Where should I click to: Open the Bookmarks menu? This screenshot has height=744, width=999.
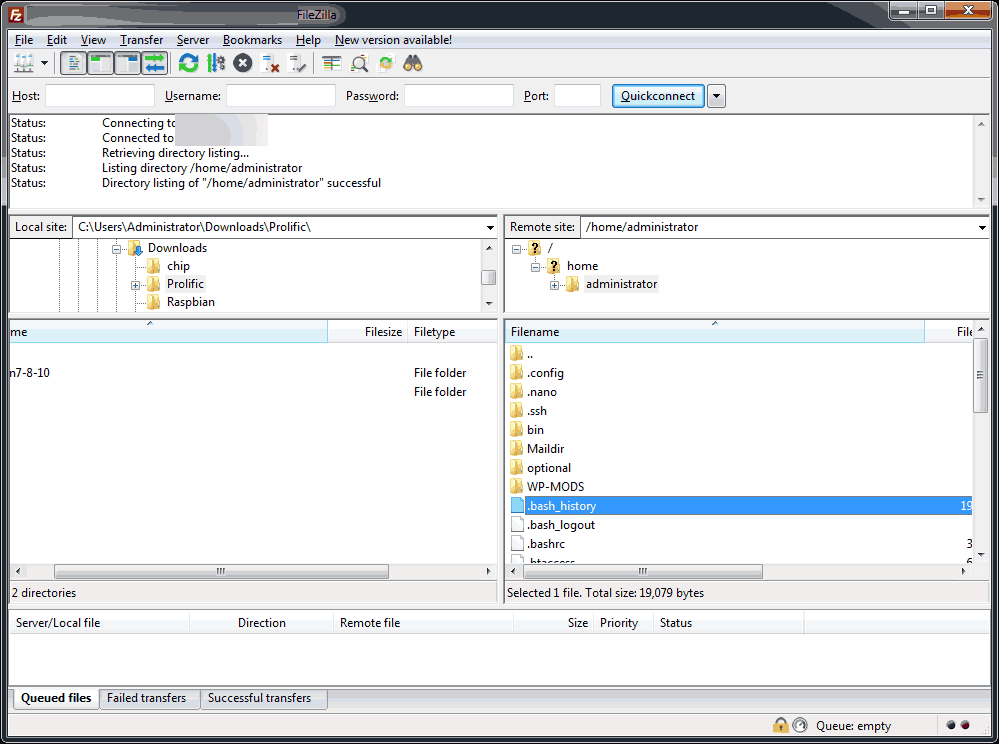(252, 39)
